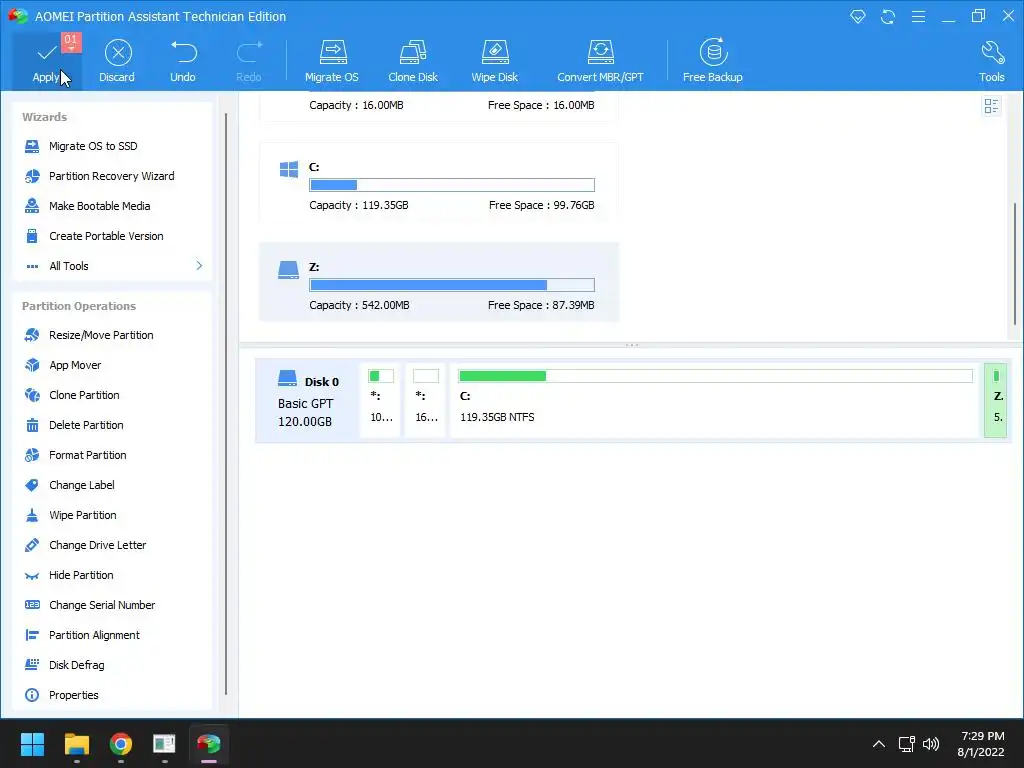Open the Migrate OS toolbar tool
The width and height of the screenshot is (1024, 768).
tap(332, 61)
